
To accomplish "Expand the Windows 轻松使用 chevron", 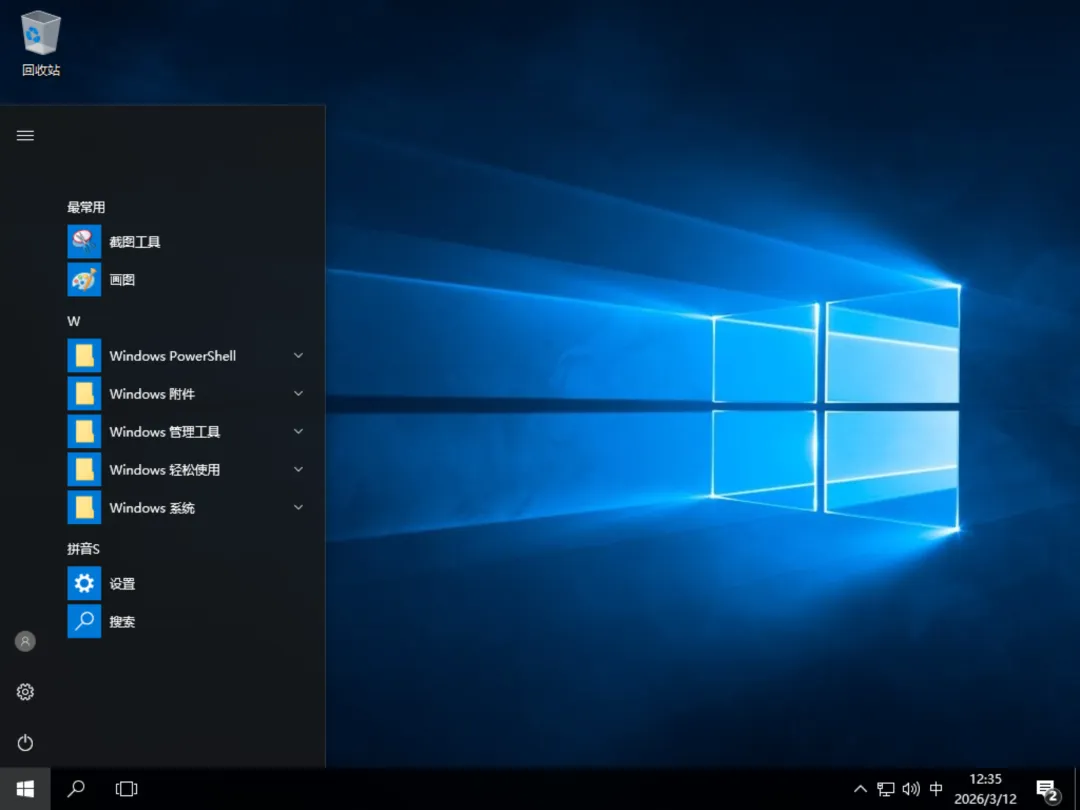I will [298, 469].
